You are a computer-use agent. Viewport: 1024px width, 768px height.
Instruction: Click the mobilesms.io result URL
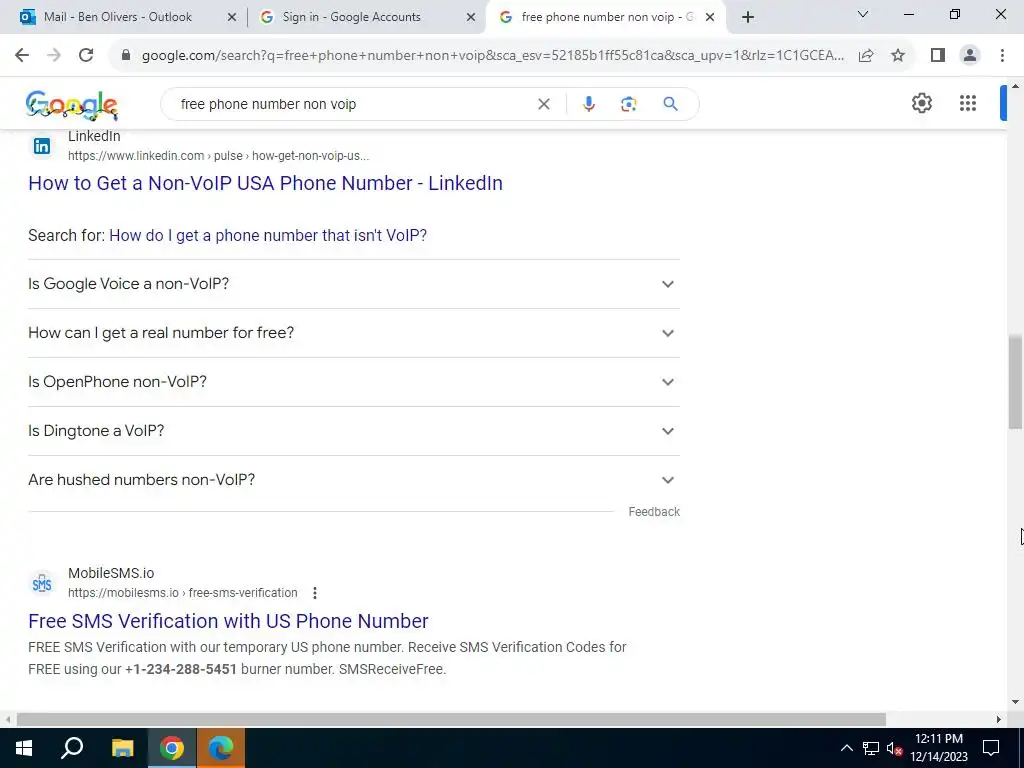pyautogui.click(x=182, y=593)
